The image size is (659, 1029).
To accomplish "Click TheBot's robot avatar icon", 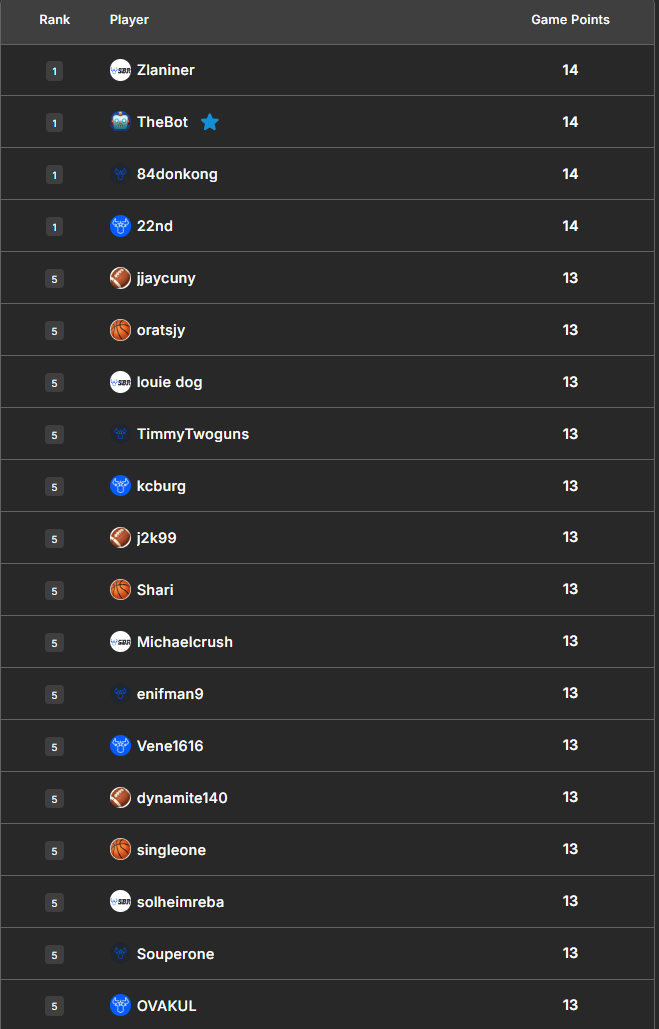I will click(x=120, y=122).
